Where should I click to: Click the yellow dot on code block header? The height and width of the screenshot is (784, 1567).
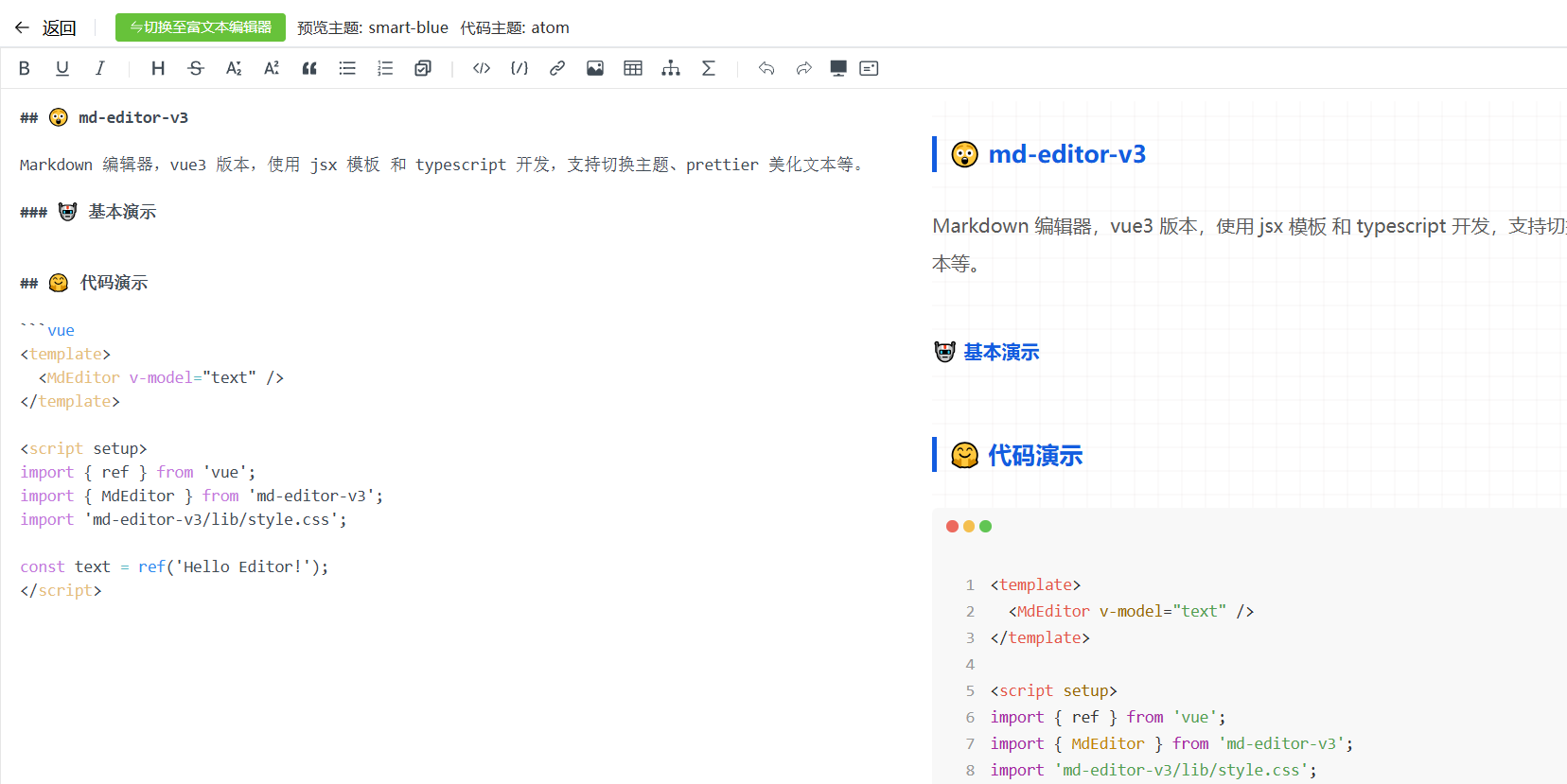969,526
